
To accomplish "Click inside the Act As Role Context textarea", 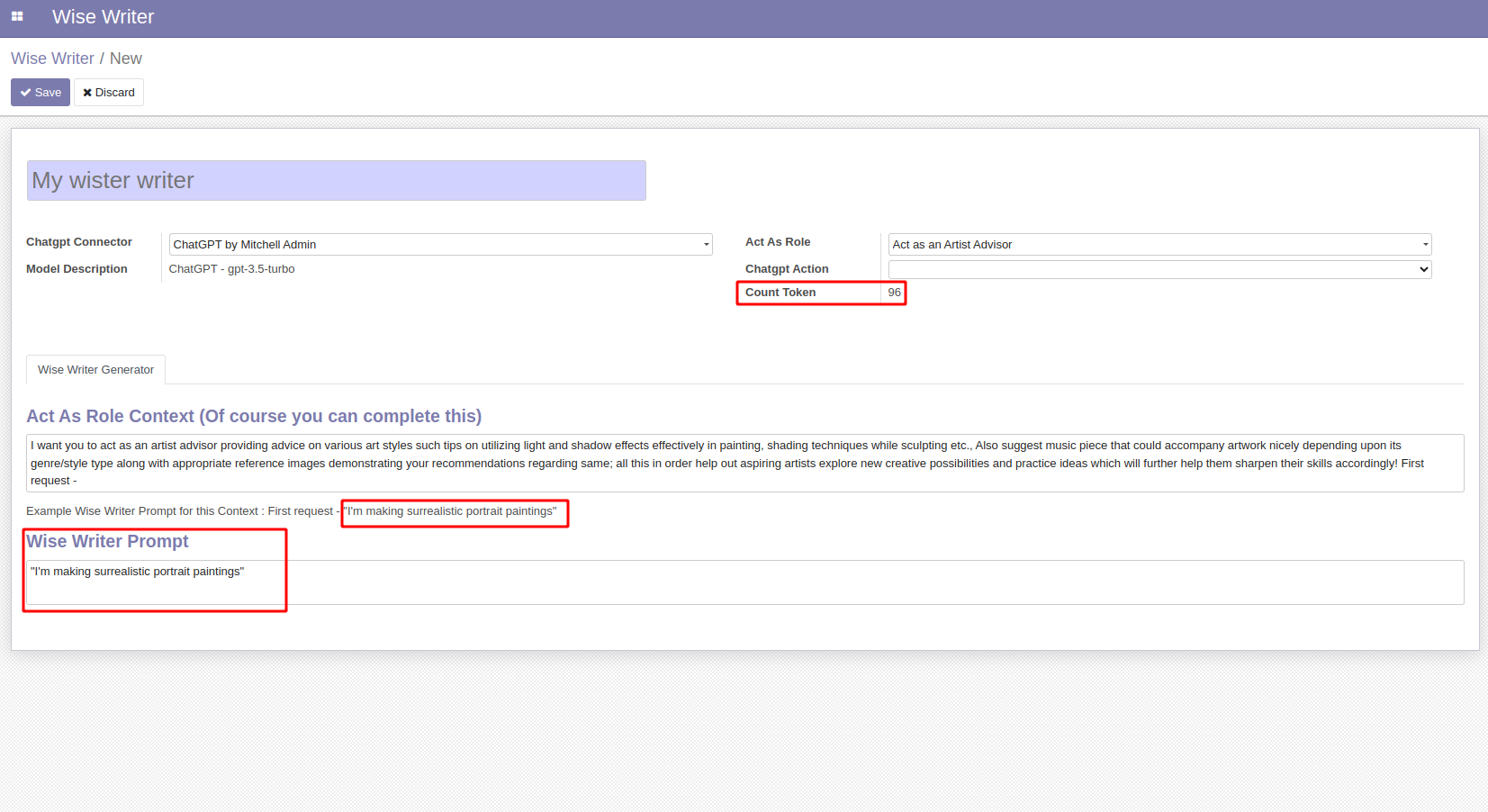I will [744, 463].
